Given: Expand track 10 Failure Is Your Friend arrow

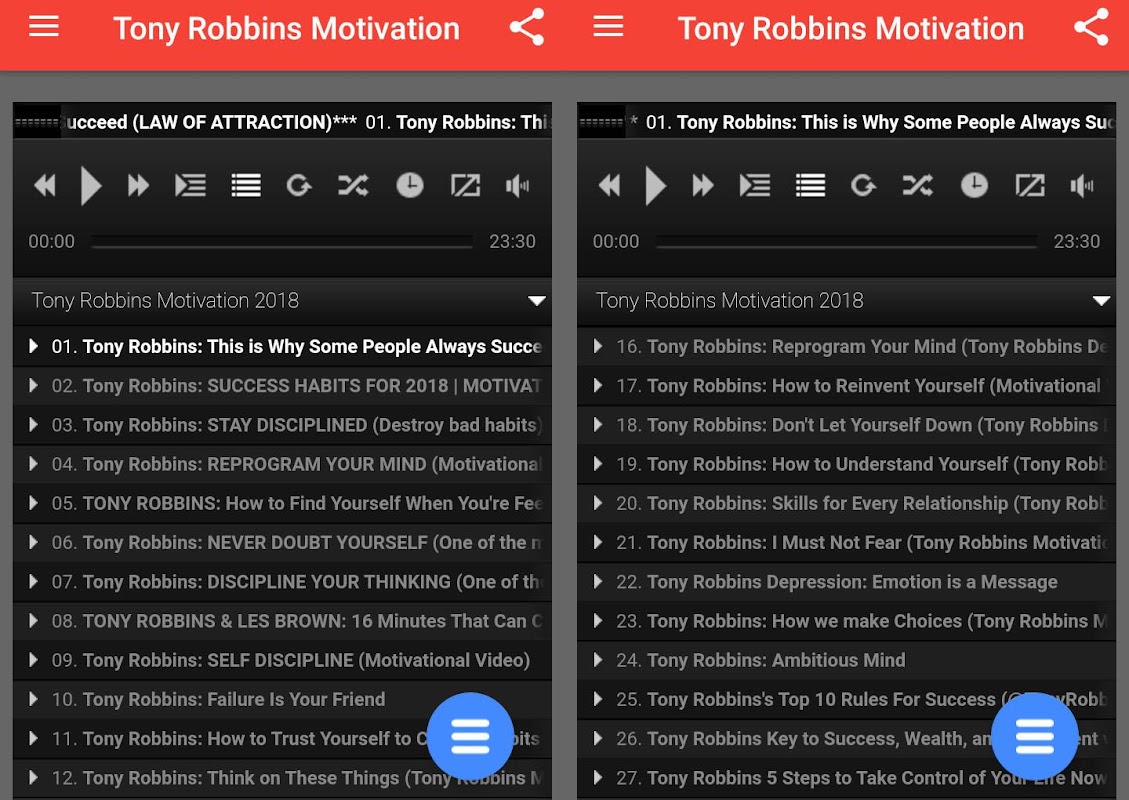Looking at the screenshot, I should pyautogui.click(x=34, y=699).
